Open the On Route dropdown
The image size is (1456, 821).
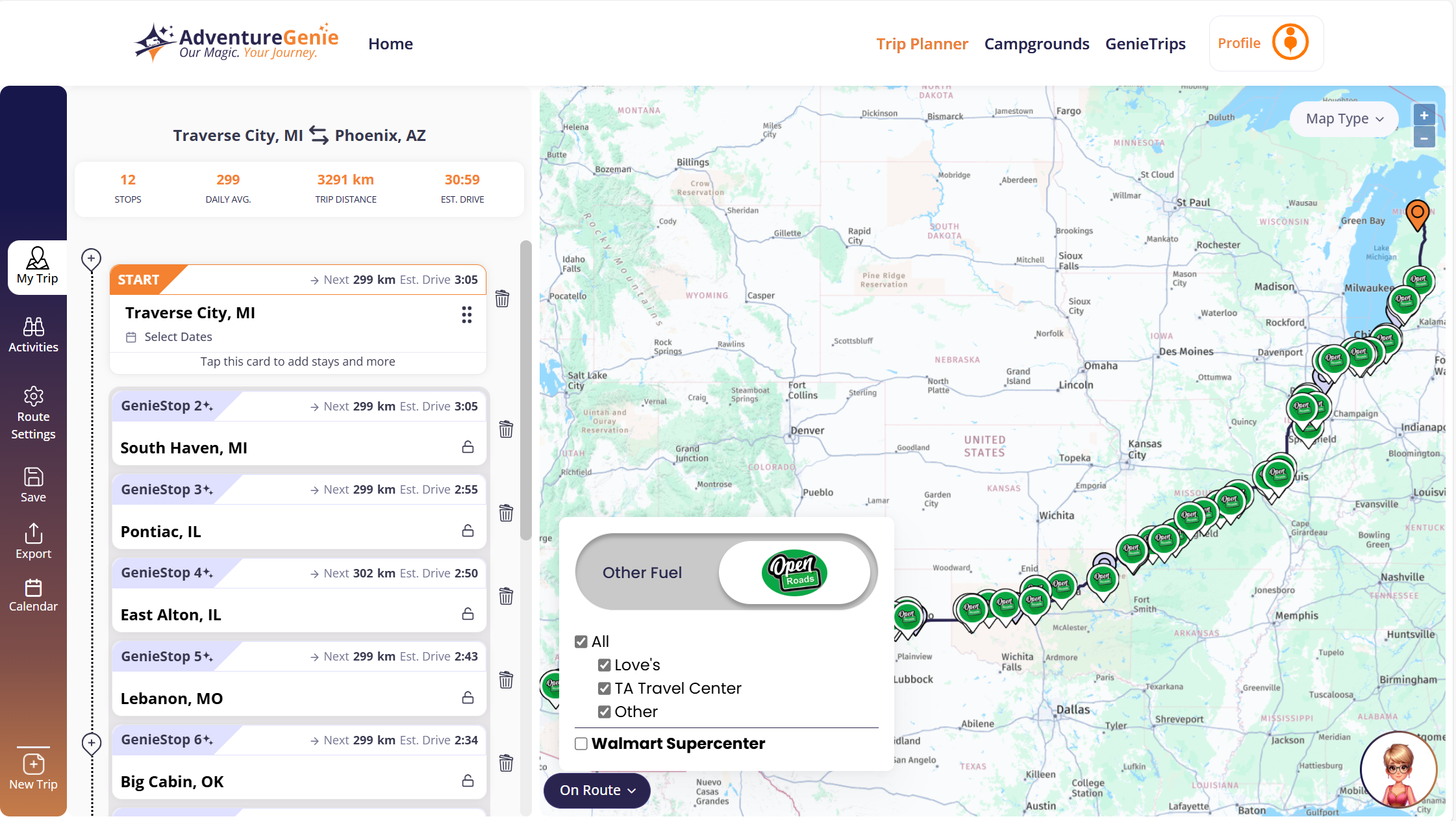597,790
